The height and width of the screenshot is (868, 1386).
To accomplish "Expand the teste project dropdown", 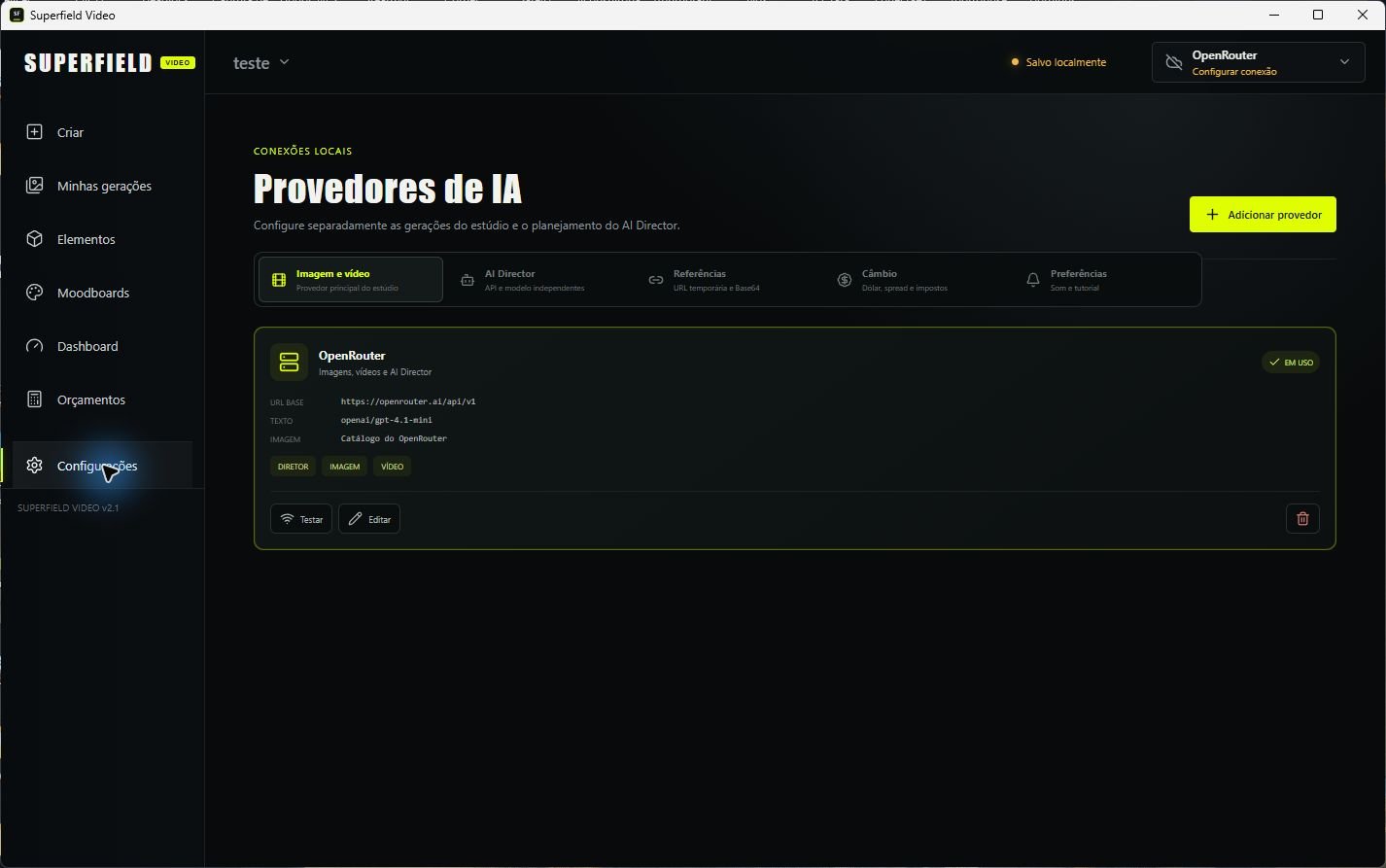I will pyautogui.click(x=260, y=63).
